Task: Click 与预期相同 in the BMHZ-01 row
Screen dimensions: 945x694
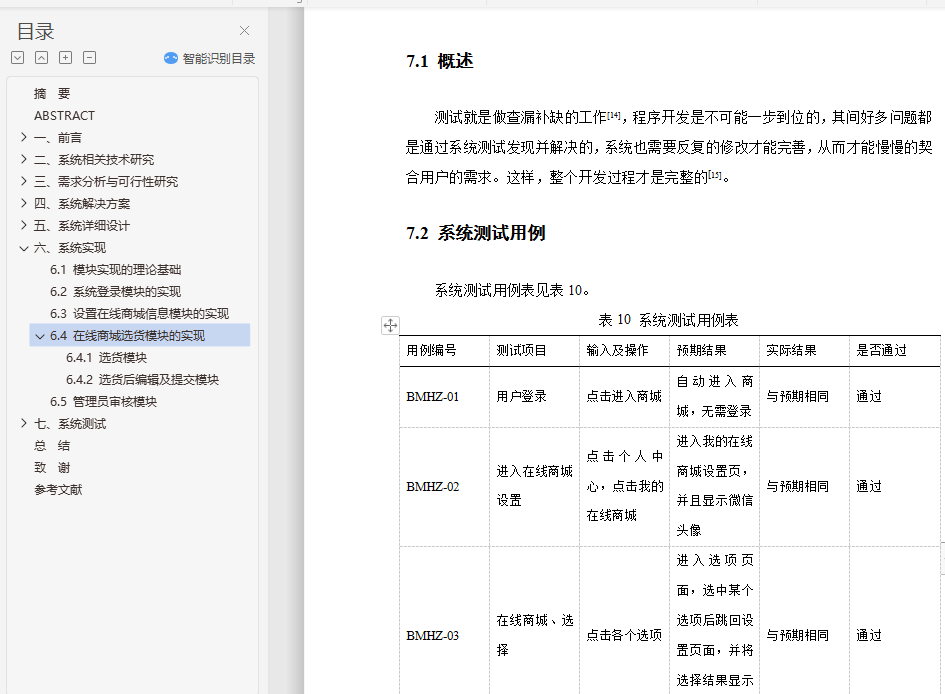Action: [x=797, y=396]
